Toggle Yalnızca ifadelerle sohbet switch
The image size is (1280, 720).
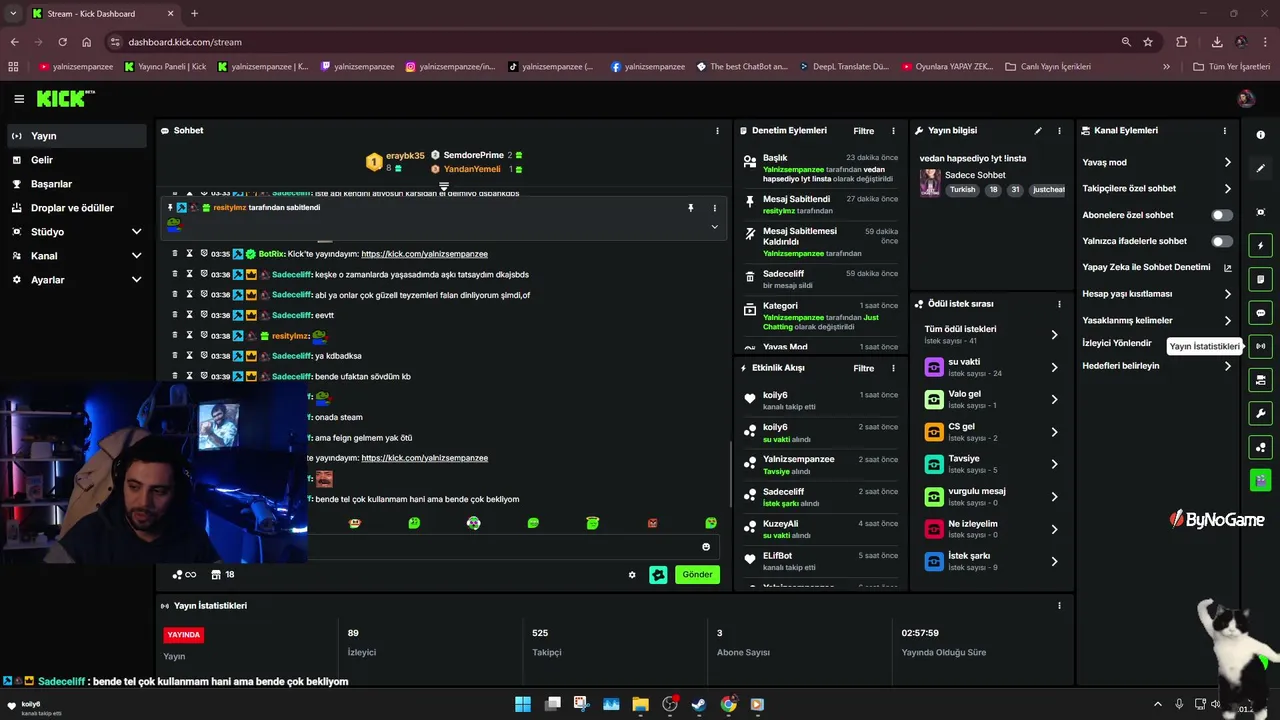tap(1222, 241)
